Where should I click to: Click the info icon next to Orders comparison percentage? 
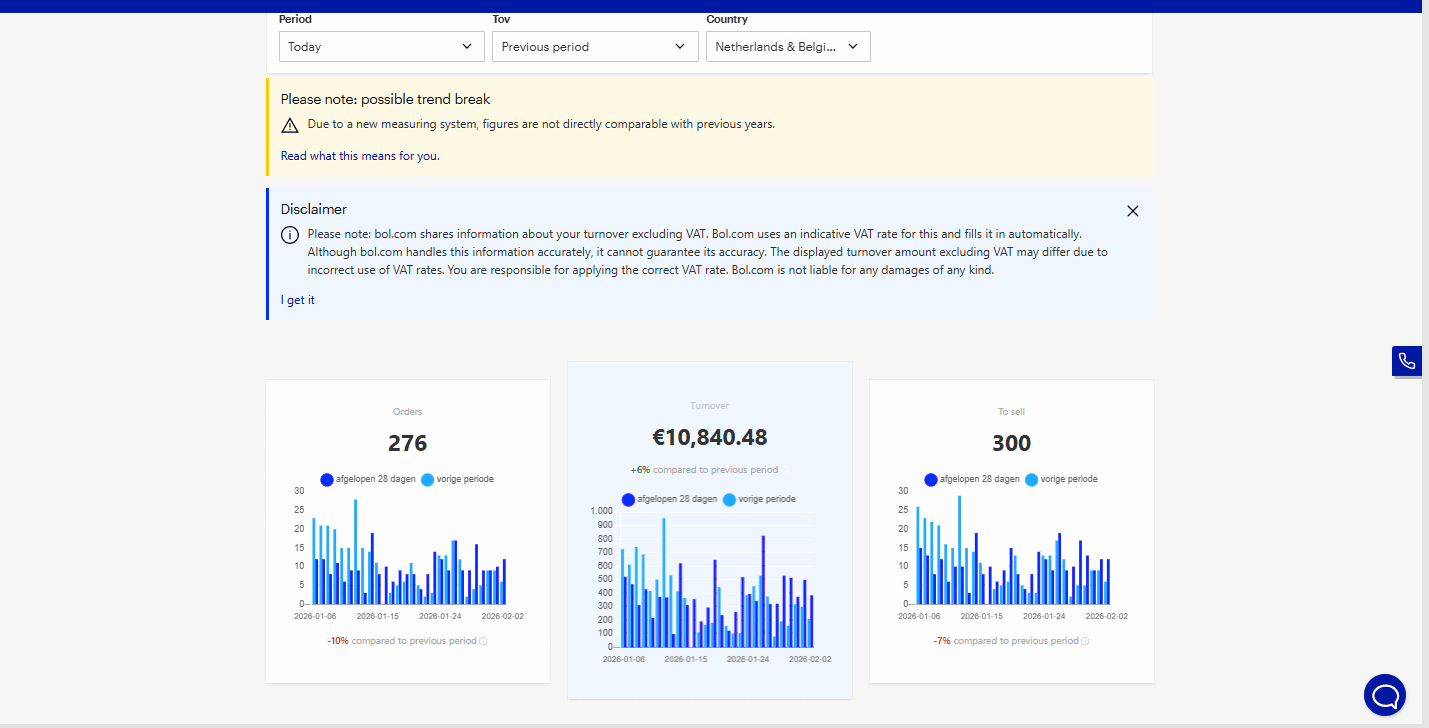[484, 641]
